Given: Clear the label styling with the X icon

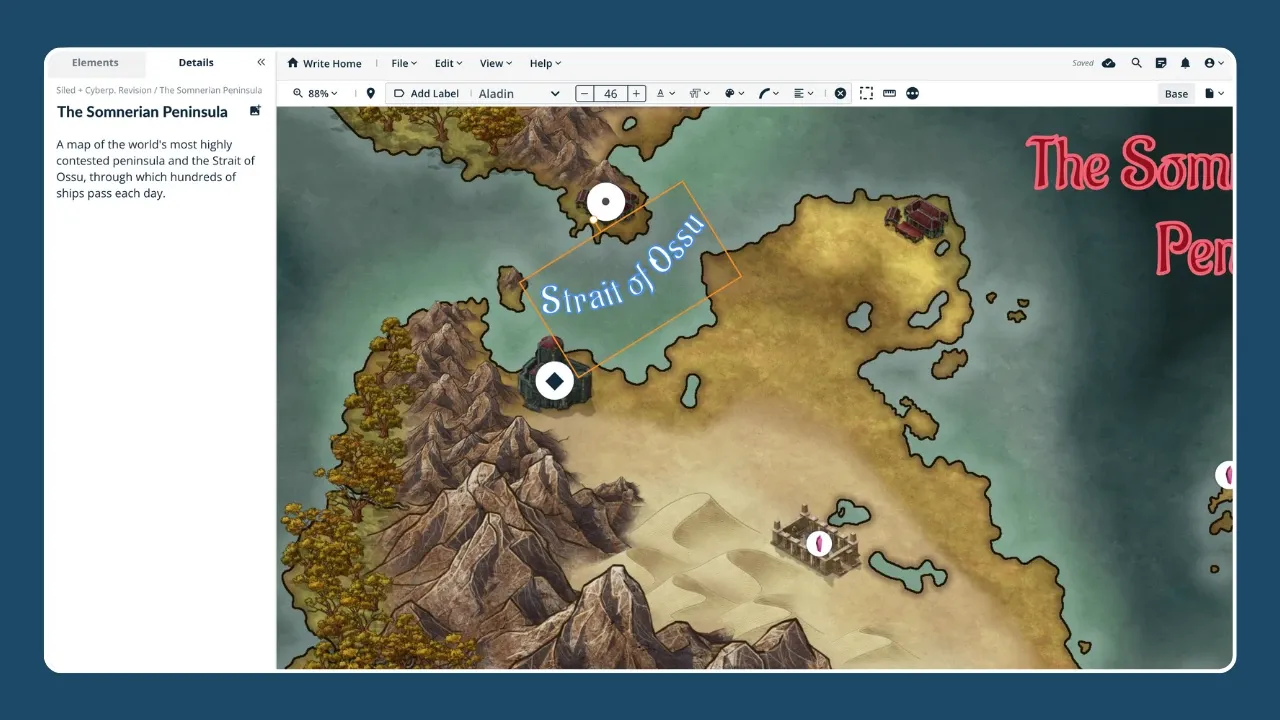Looking at the screenshot, I should click(840, 93).
